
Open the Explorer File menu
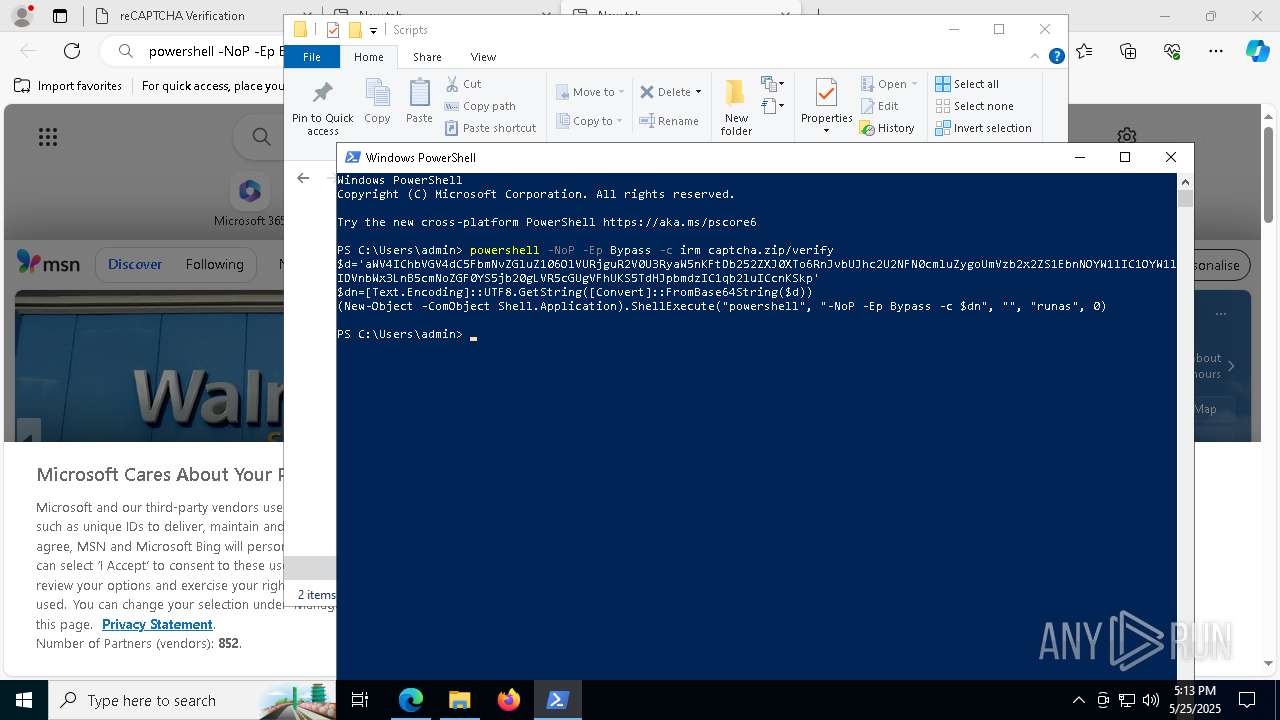(x=312, y=57)
